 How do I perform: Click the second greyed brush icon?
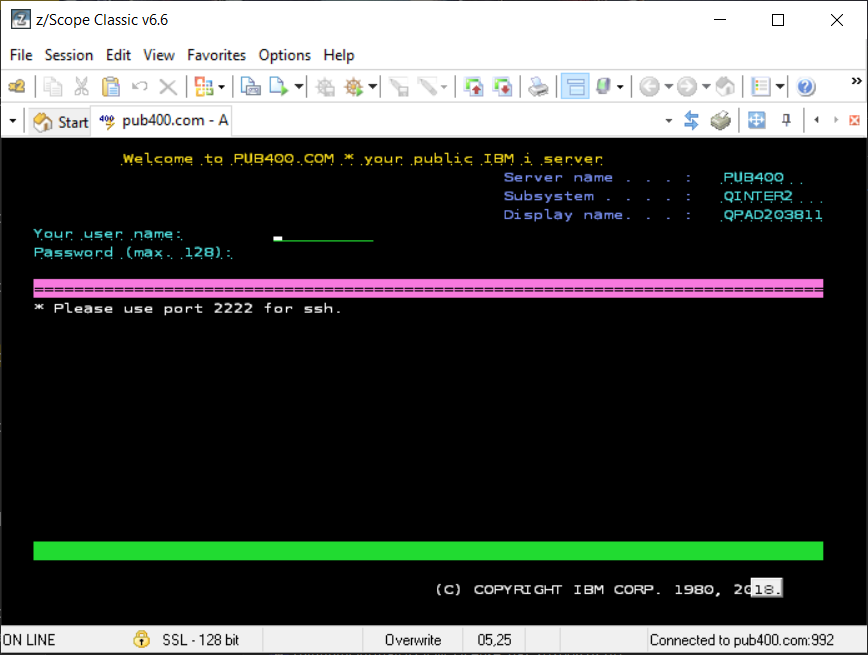[x=427, y=86]
